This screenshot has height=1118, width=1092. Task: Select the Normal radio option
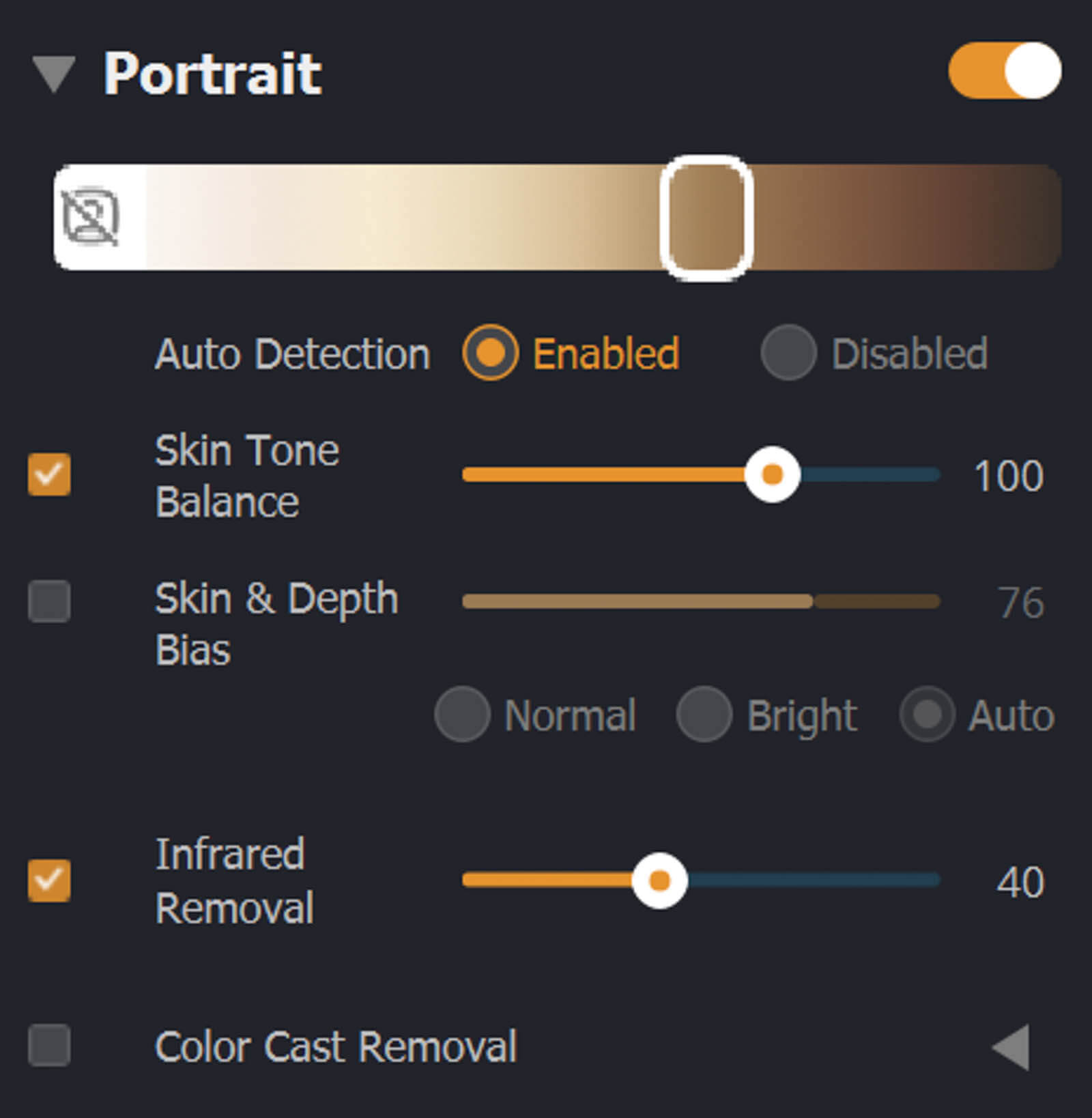[463, 715]
